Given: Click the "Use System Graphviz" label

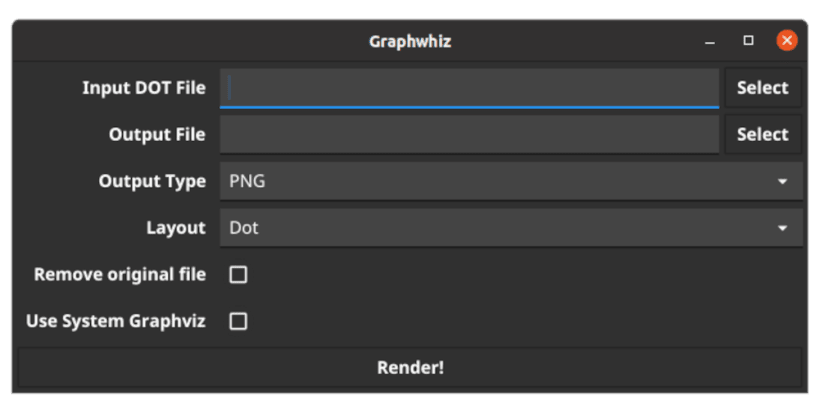Looking at the screenshot, I should pyautogui.click(x=116, y=321).
